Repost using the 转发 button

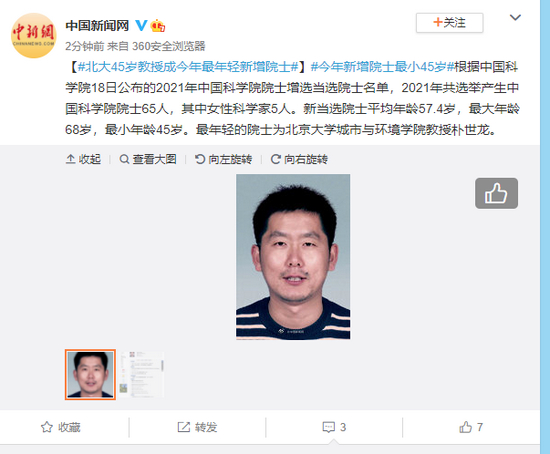click(197, 427)
